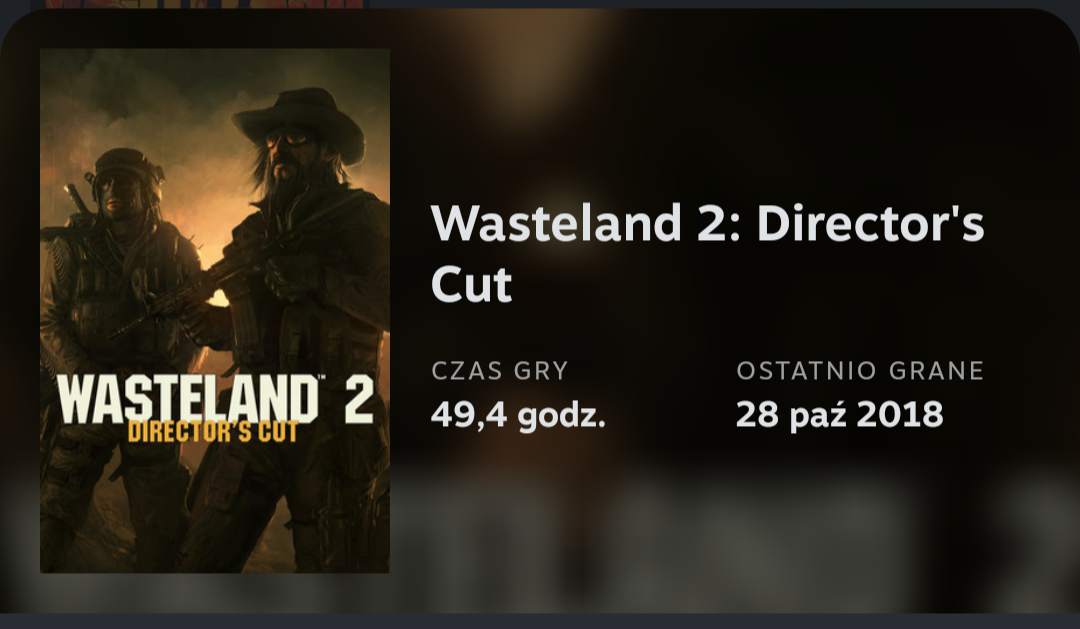Click the dark strip beneath the game card
Screen dimensions: 1080x629
pos(540,621)
